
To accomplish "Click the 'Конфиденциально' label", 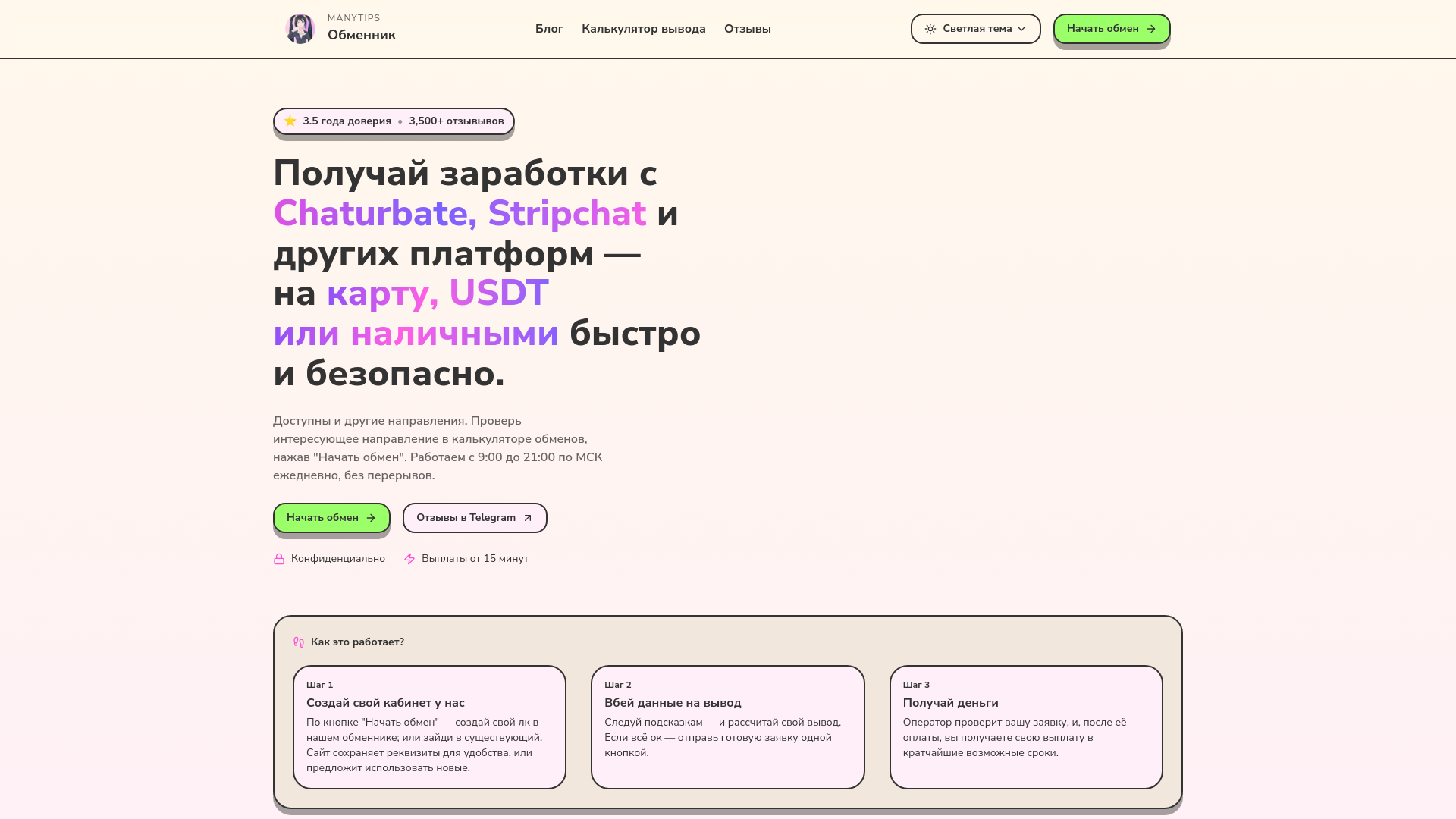I will pyautogui.click(x=338, y=559).
